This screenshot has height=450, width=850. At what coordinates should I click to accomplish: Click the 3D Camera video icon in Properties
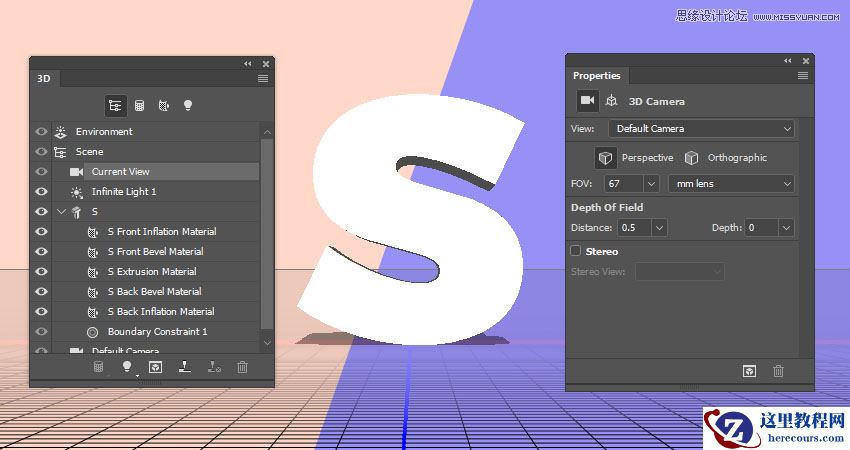tap(587, 101)
